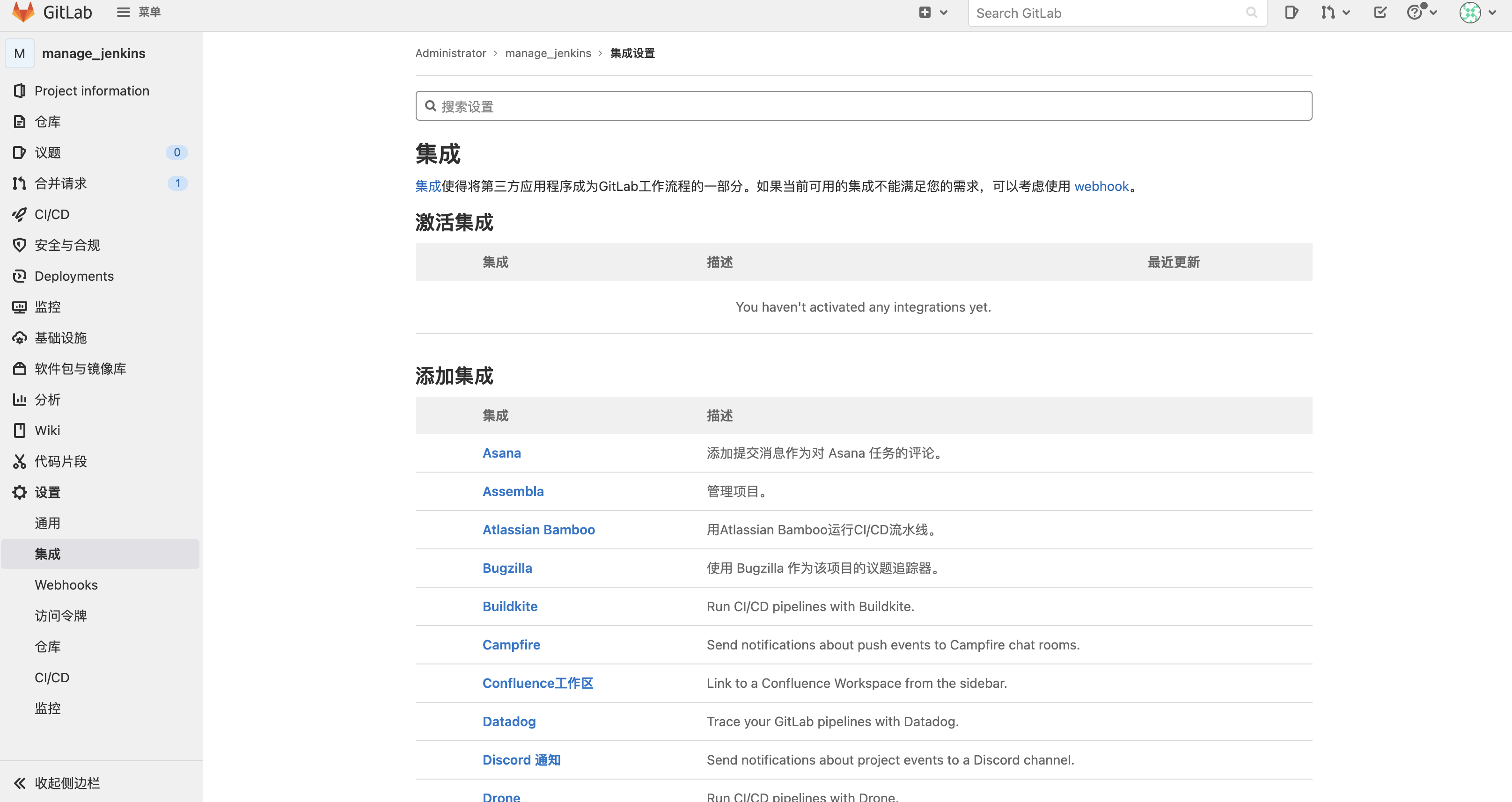Click the 代码片段 scissors icon
Viewport: 1512px width, 802px height.
[19, 461]
